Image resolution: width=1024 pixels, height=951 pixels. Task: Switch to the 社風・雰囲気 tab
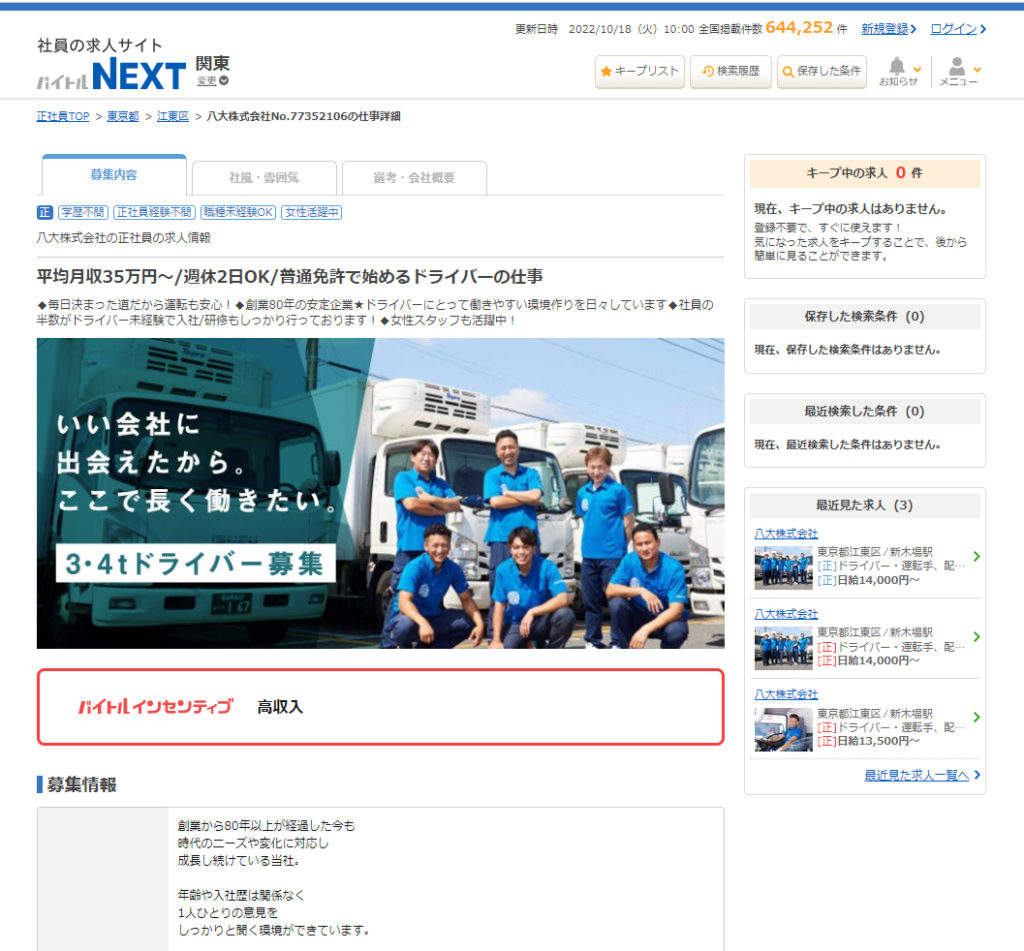(x=265, y=178)
